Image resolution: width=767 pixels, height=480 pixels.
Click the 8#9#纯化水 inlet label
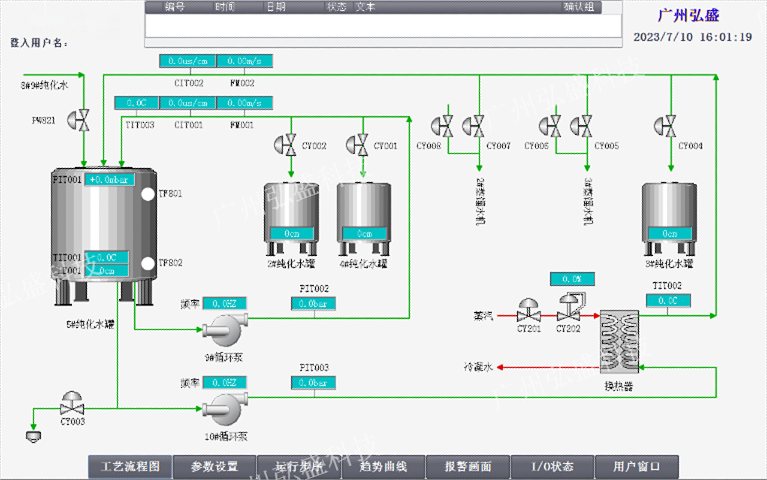(45, 85)
